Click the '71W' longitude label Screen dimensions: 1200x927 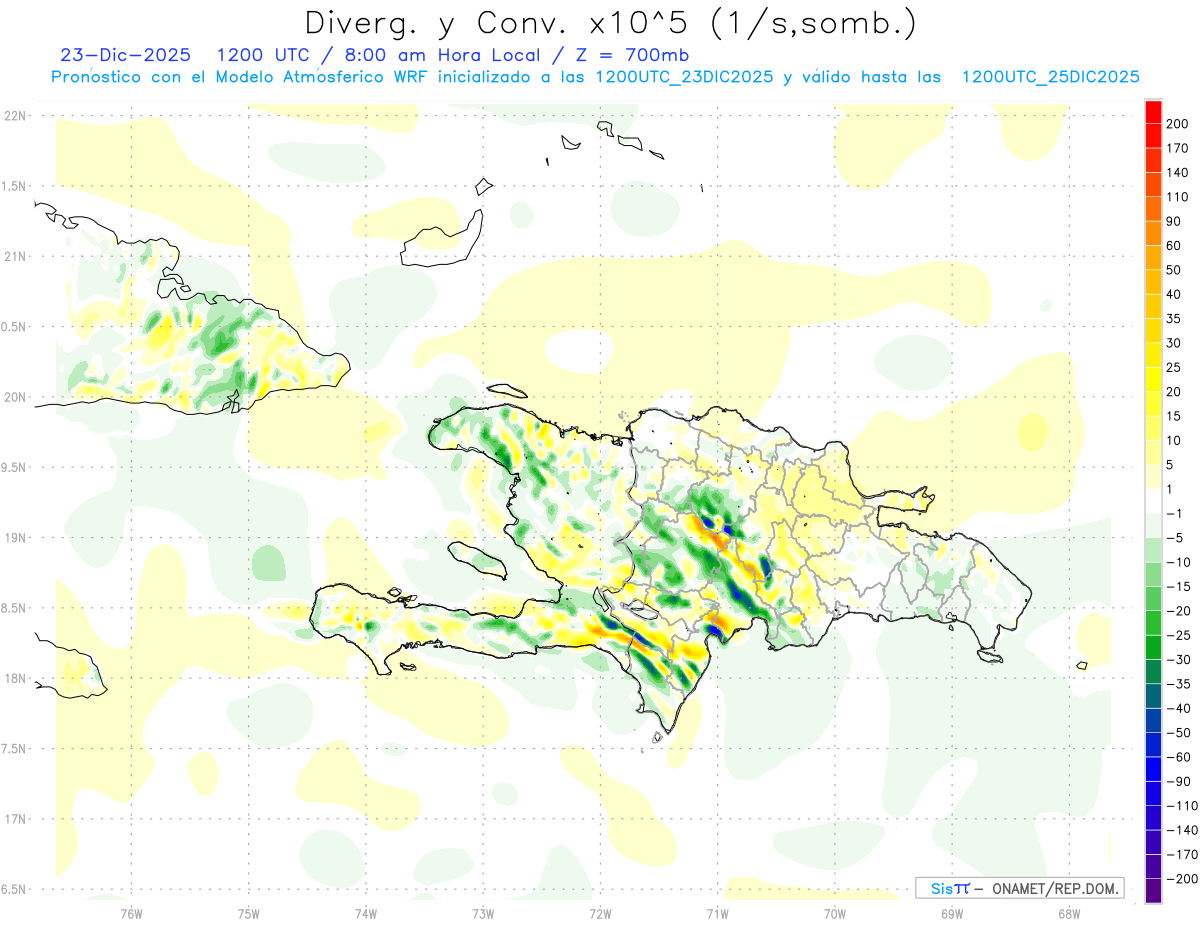click(x=717, y=913)
